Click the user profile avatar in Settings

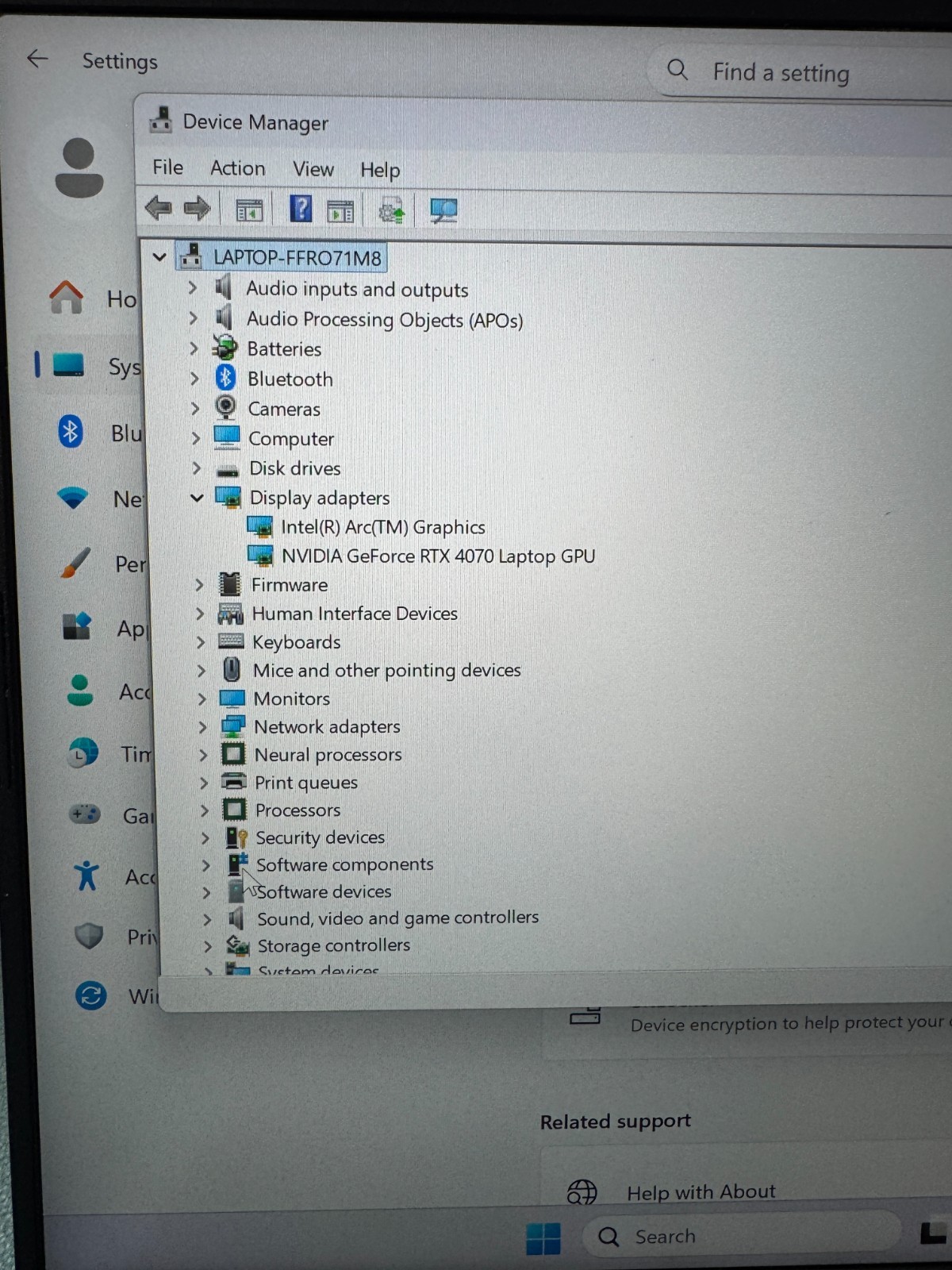(79, 168)
